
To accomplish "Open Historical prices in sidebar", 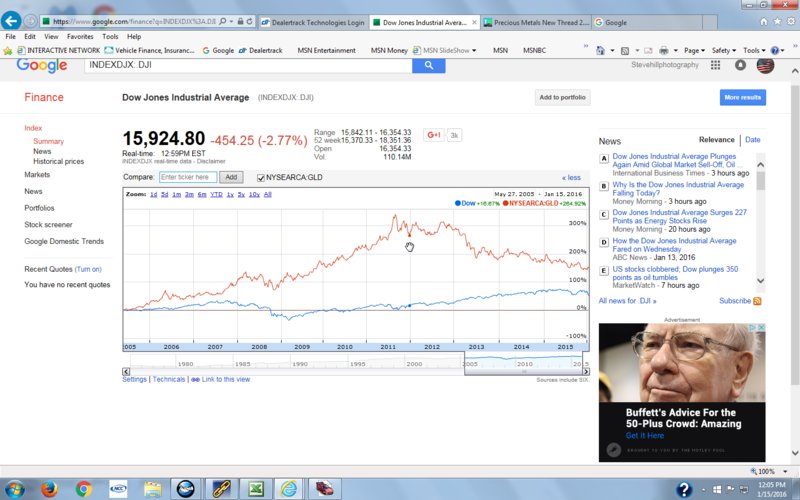I will coord(58,161).
